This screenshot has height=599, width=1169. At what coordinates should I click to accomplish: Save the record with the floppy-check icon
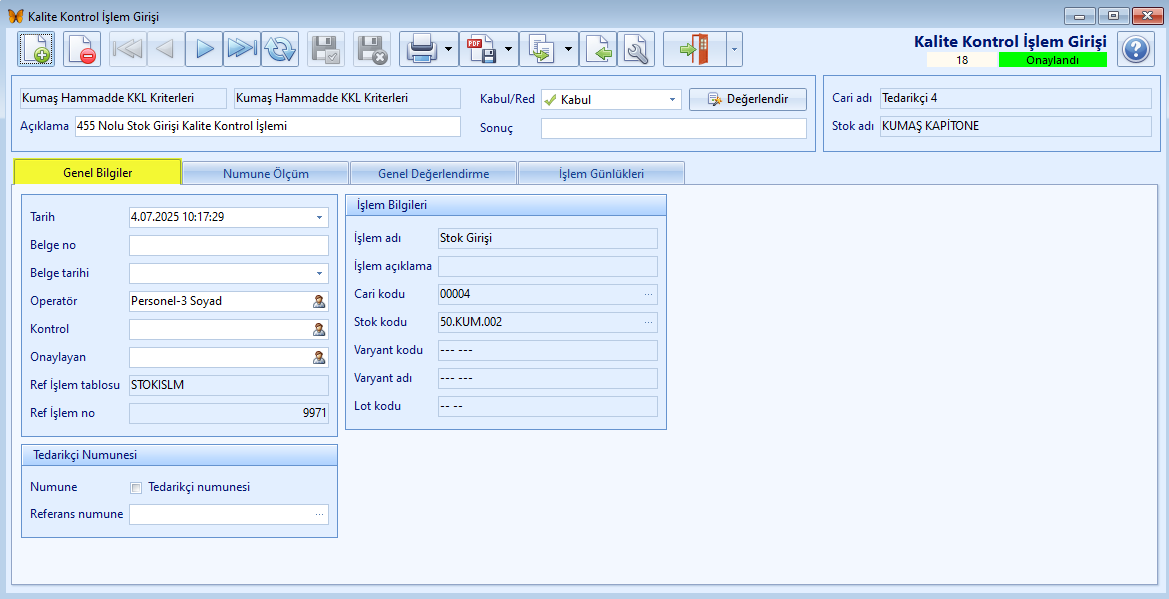point(326,49)
